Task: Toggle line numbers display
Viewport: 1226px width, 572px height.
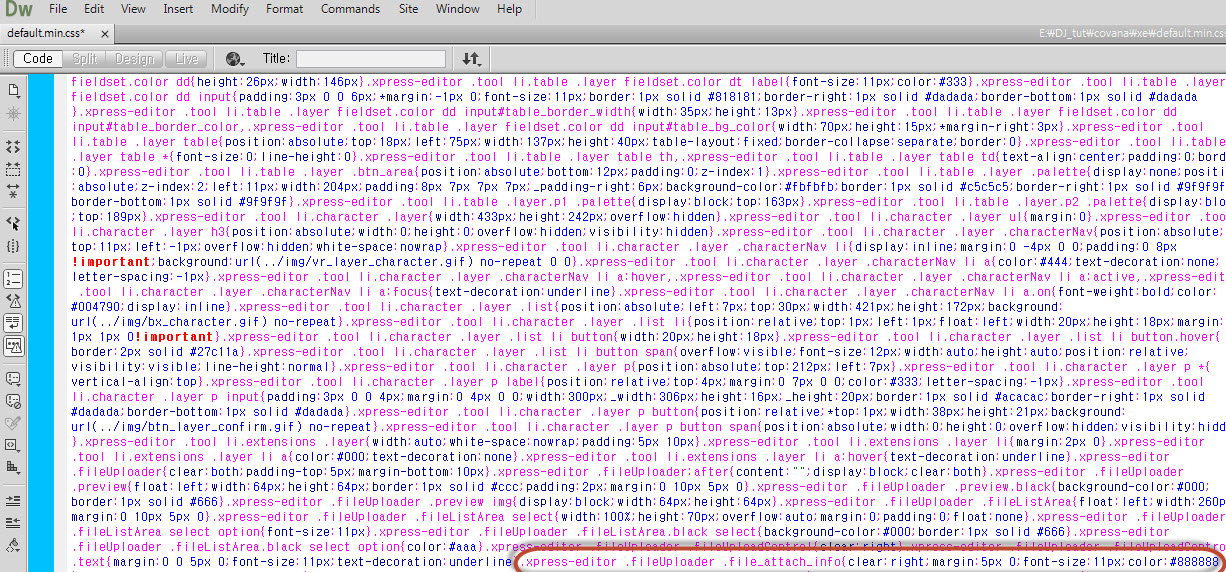Action: click(14, 278)
